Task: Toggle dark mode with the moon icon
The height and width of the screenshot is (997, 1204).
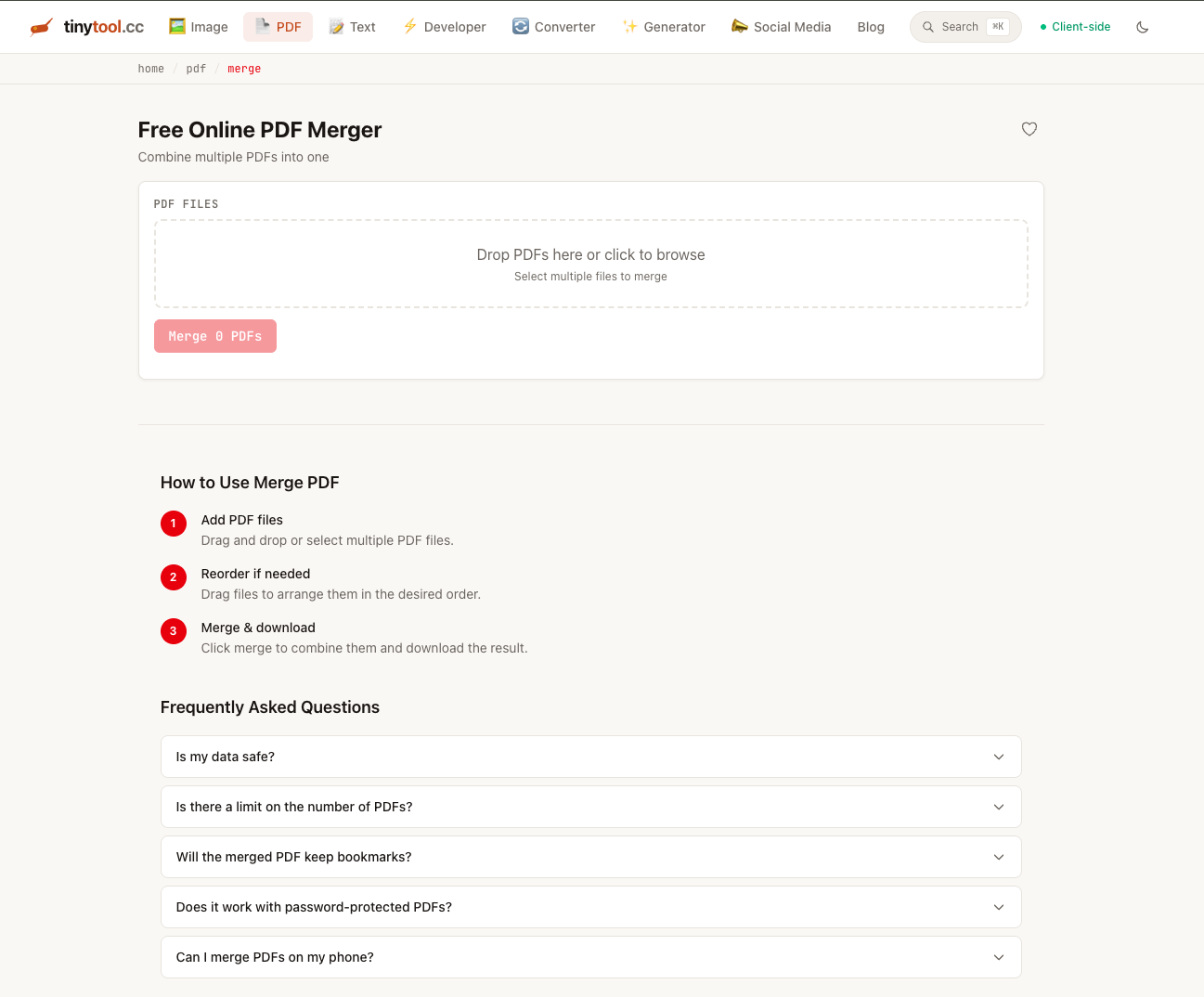Action: [x=1142, y=27]
